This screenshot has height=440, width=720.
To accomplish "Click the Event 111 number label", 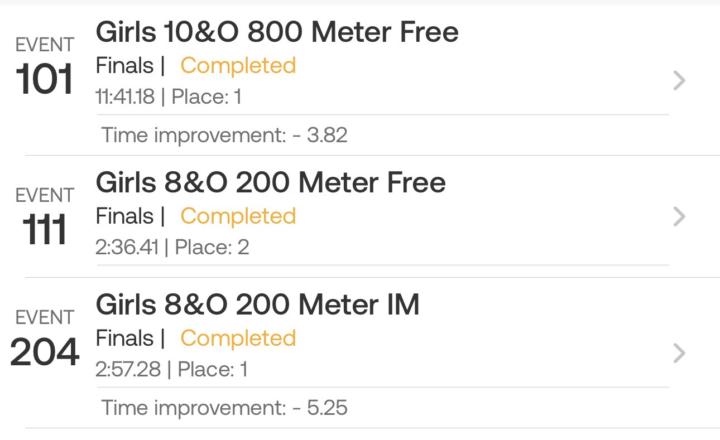I will [x=45, y=232].
